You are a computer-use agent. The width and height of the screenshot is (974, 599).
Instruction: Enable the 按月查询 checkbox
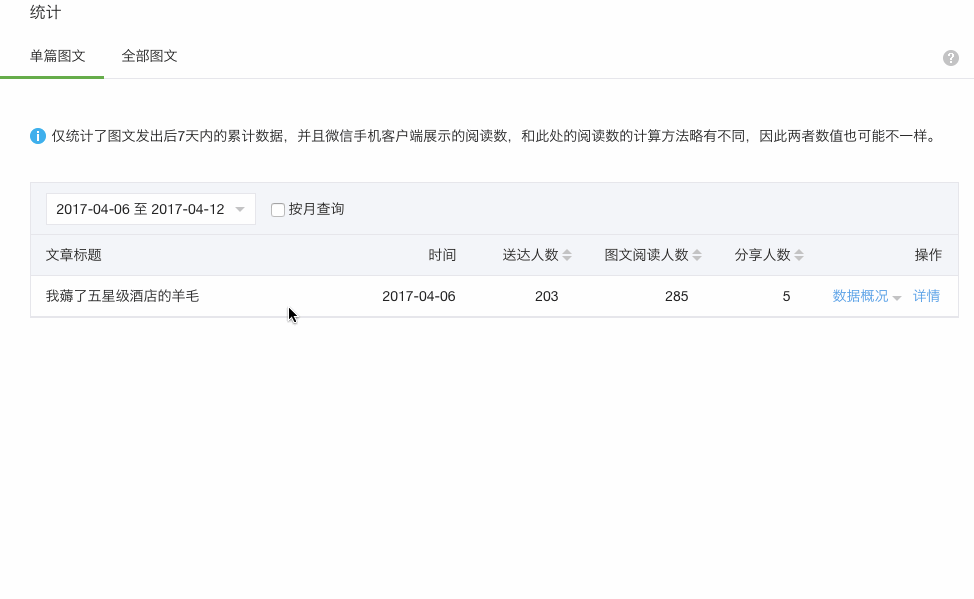click(278, 209)
